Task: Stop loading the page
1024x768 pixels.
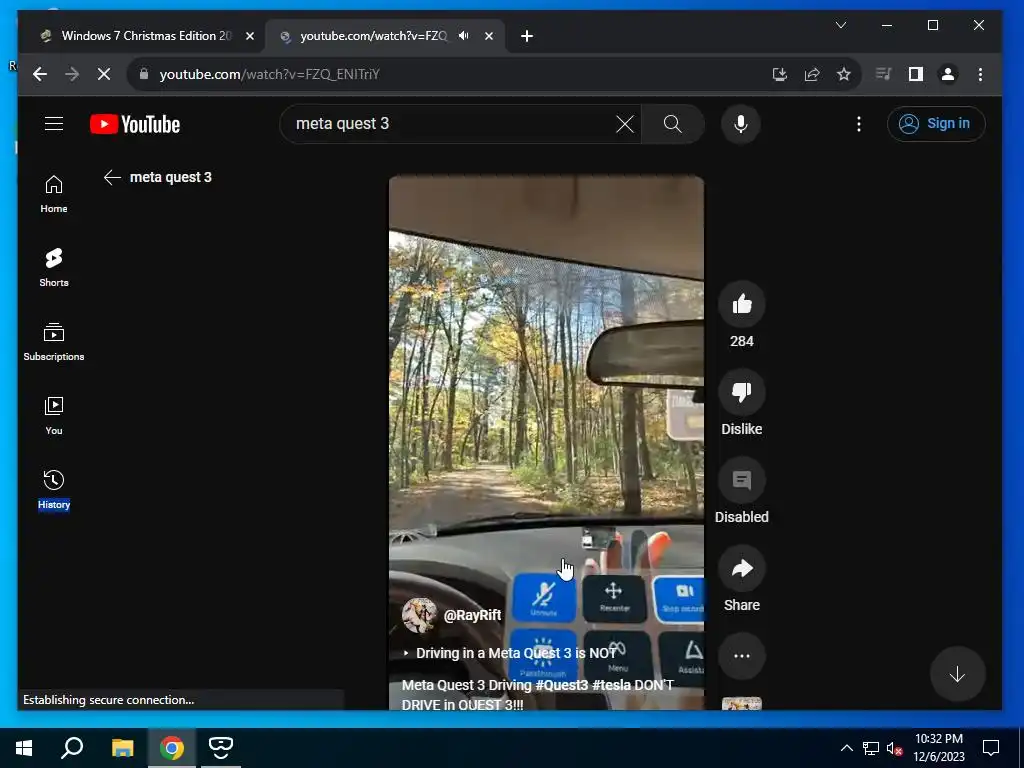Action: 104,74
